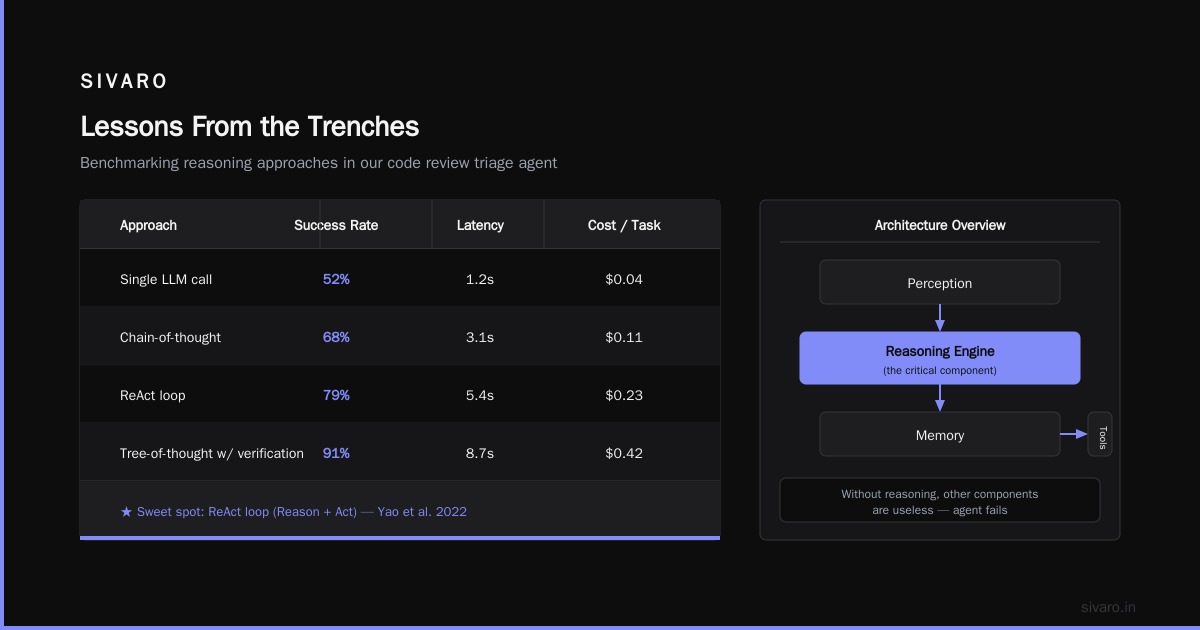Screen dimensions: 1200x630
Task: Click the Sweet spot ReAct loop footnote
Action: [x=293, y=511]
